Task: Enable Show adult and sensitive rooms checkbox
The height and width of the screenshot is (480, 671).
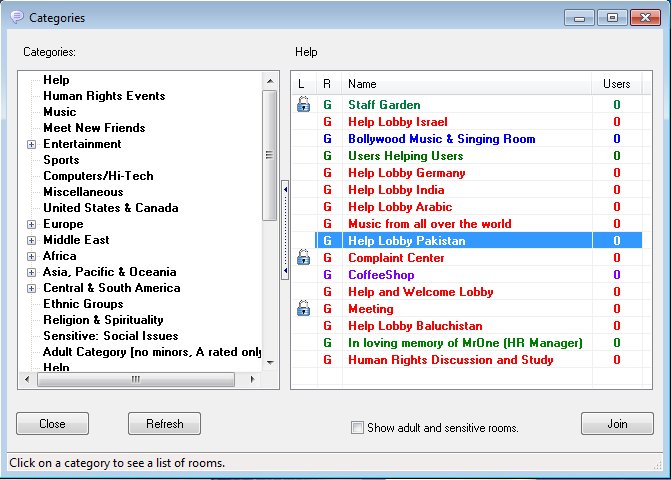Action: tap(357, 428)
